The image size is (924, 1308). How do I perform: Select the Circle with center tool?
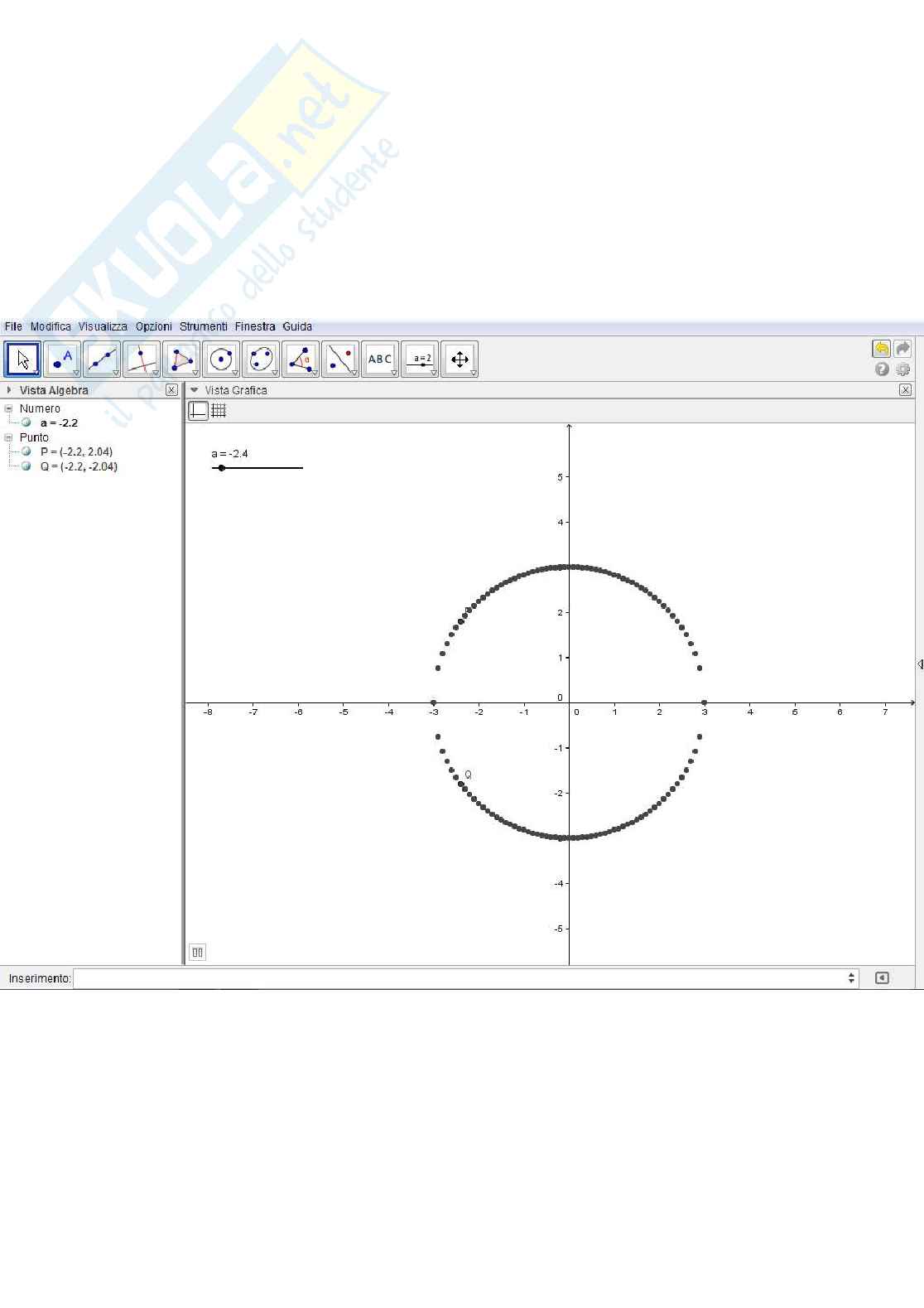[221, 360]
